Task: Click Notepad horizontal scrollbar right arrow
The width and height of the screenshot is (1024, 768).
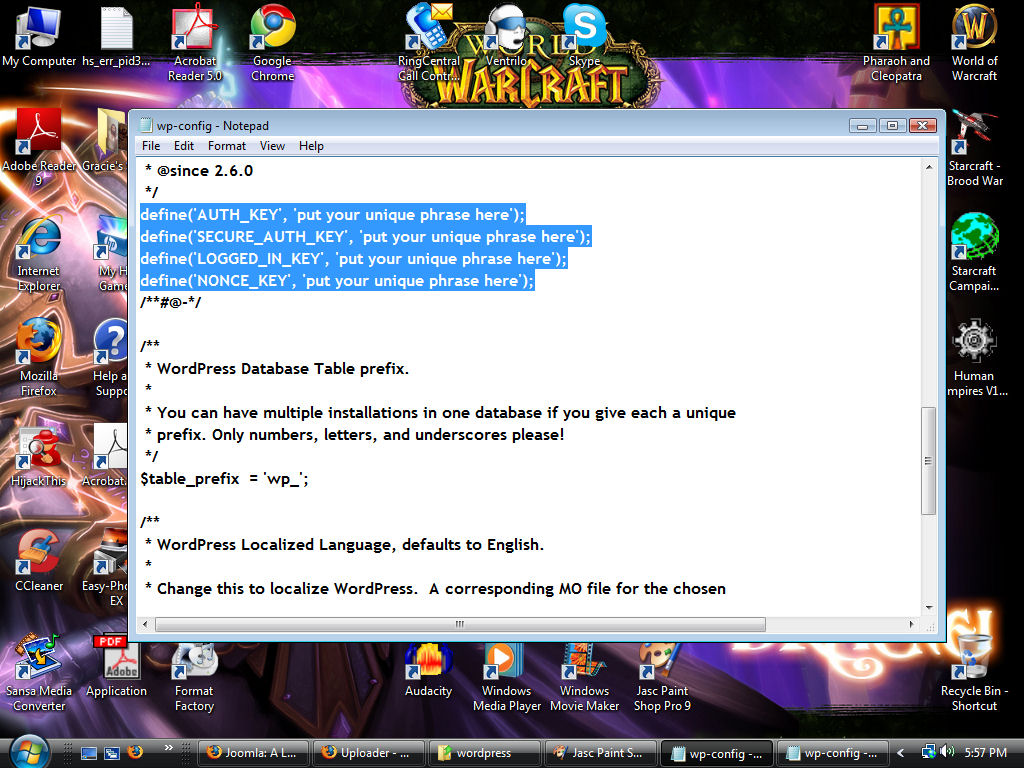Action: pos(911,624)
